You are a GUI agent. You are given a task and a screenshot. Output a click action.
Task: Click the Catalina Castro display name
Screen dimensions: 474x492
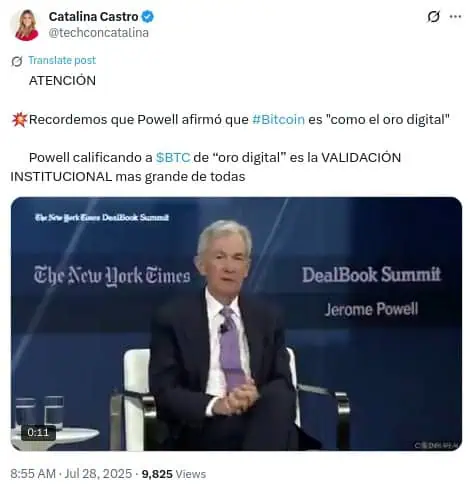pyautogui.click(x=93, y=16)
